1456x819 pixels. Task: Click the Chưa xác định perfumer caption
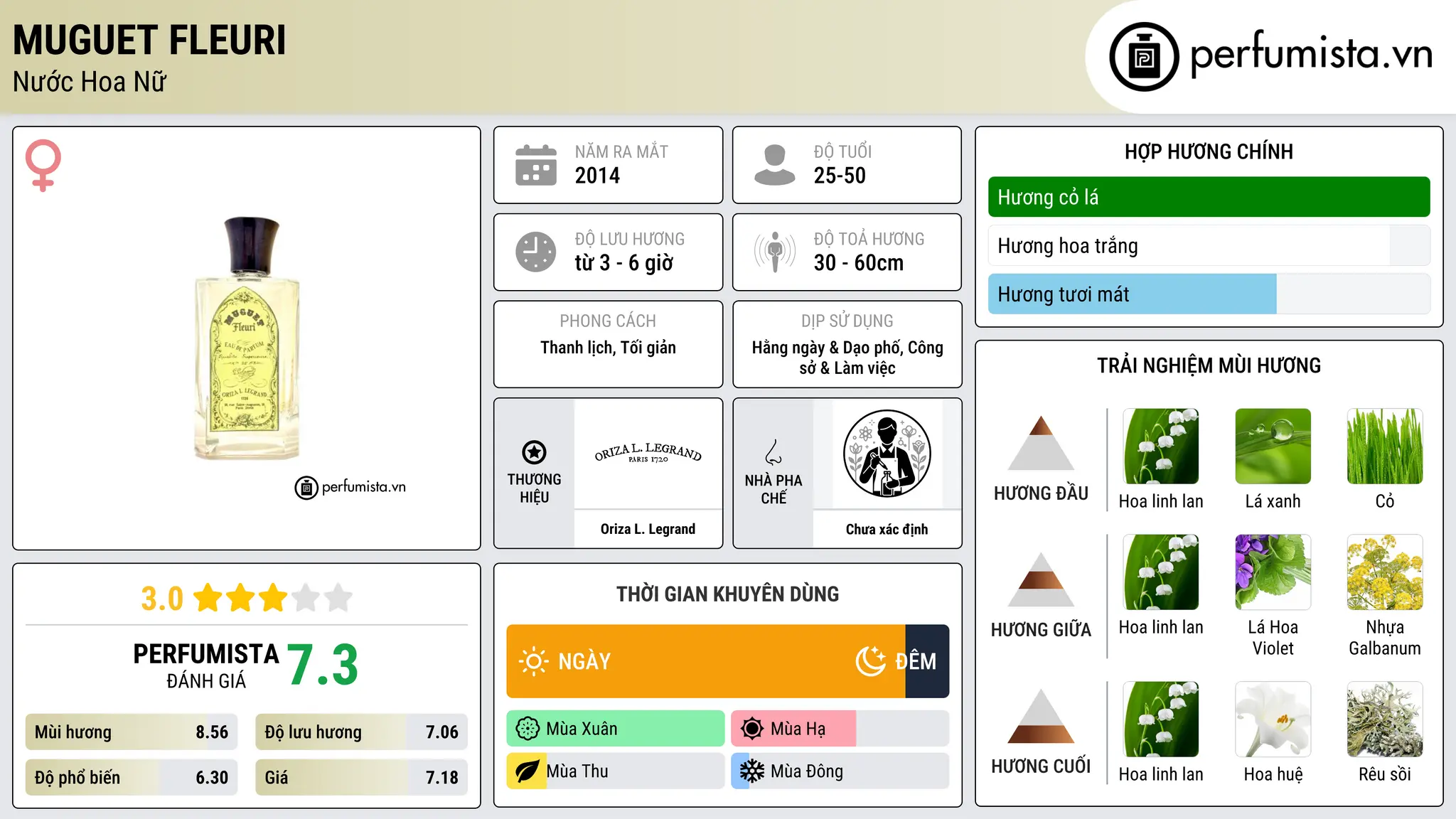point(887,529)
